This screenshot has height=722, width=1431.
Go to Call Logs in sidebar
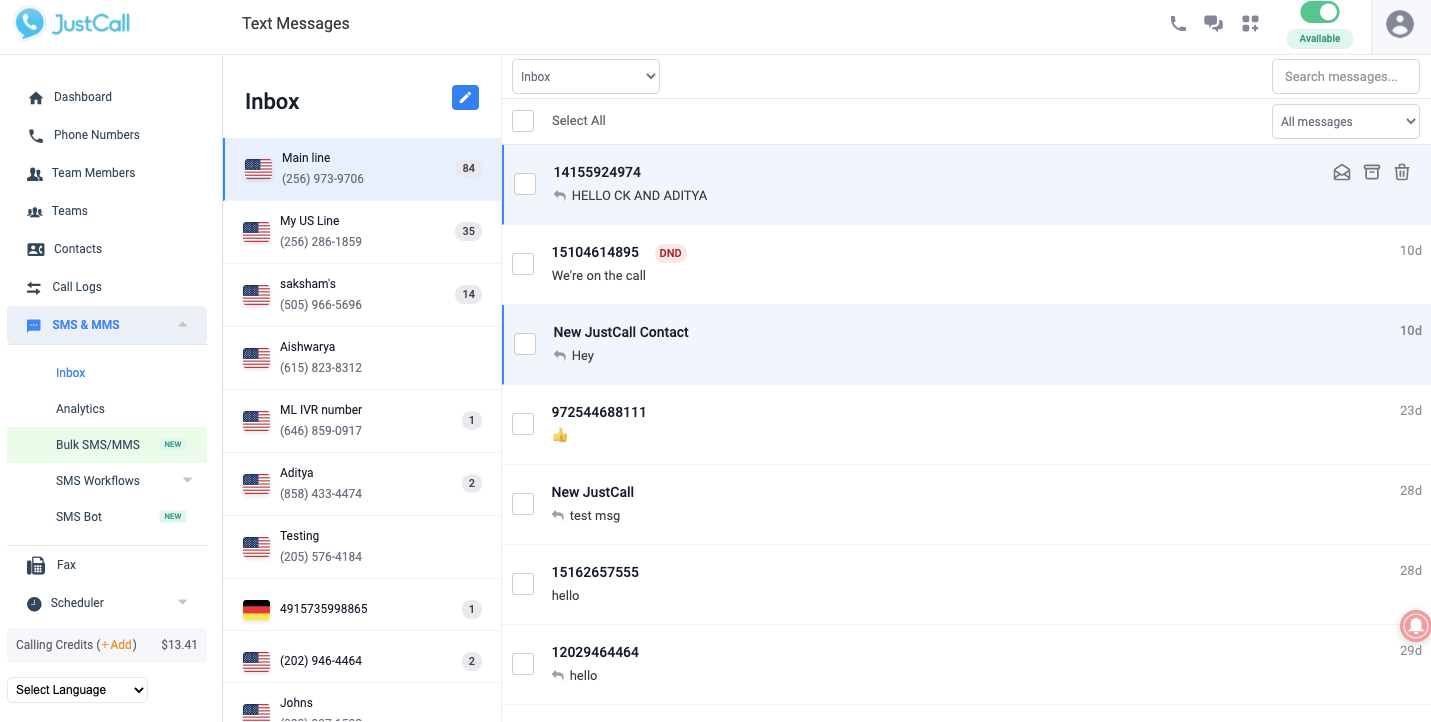coord(77,287)
